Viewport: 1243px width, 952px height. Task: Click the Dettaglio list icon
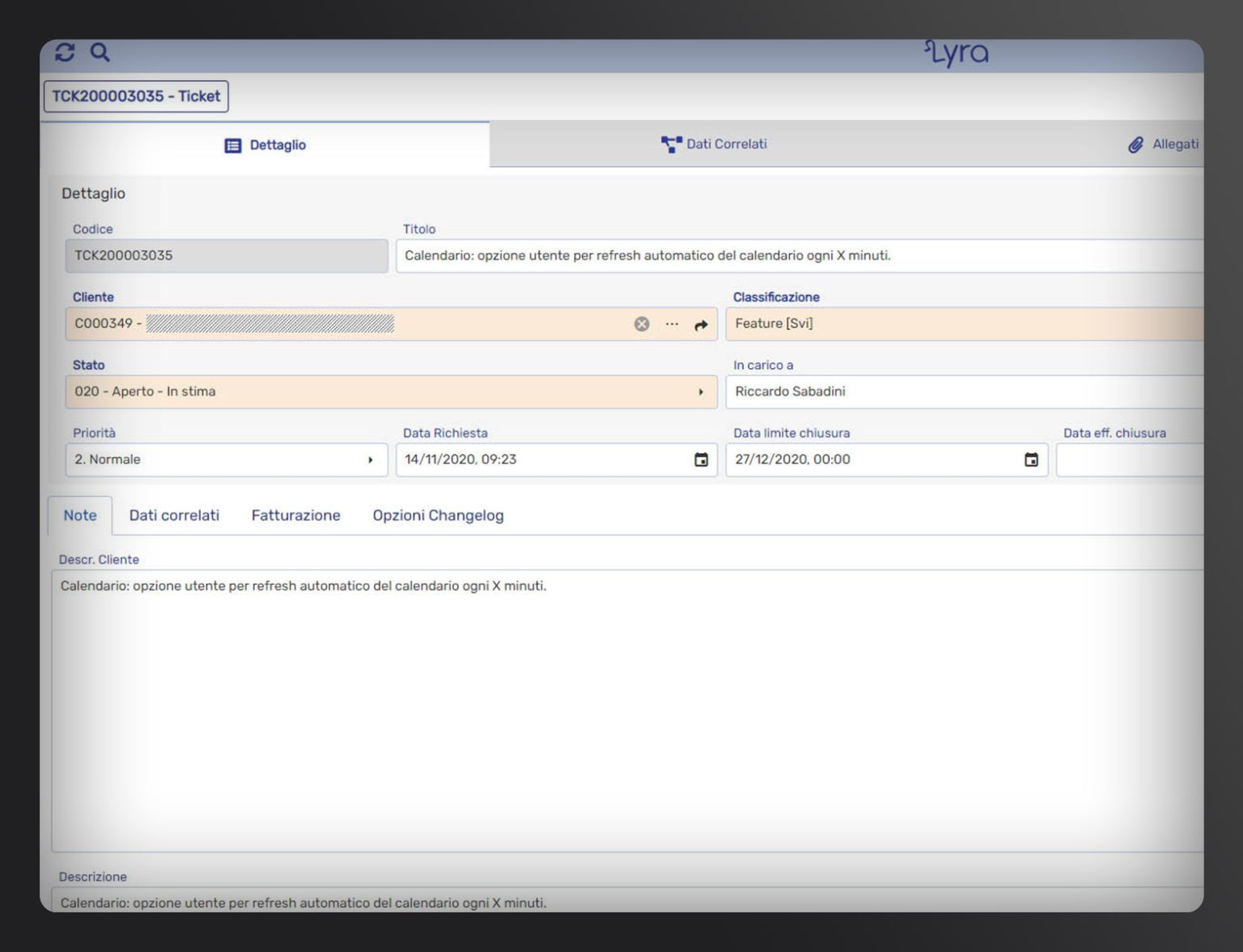pos(232,145)
